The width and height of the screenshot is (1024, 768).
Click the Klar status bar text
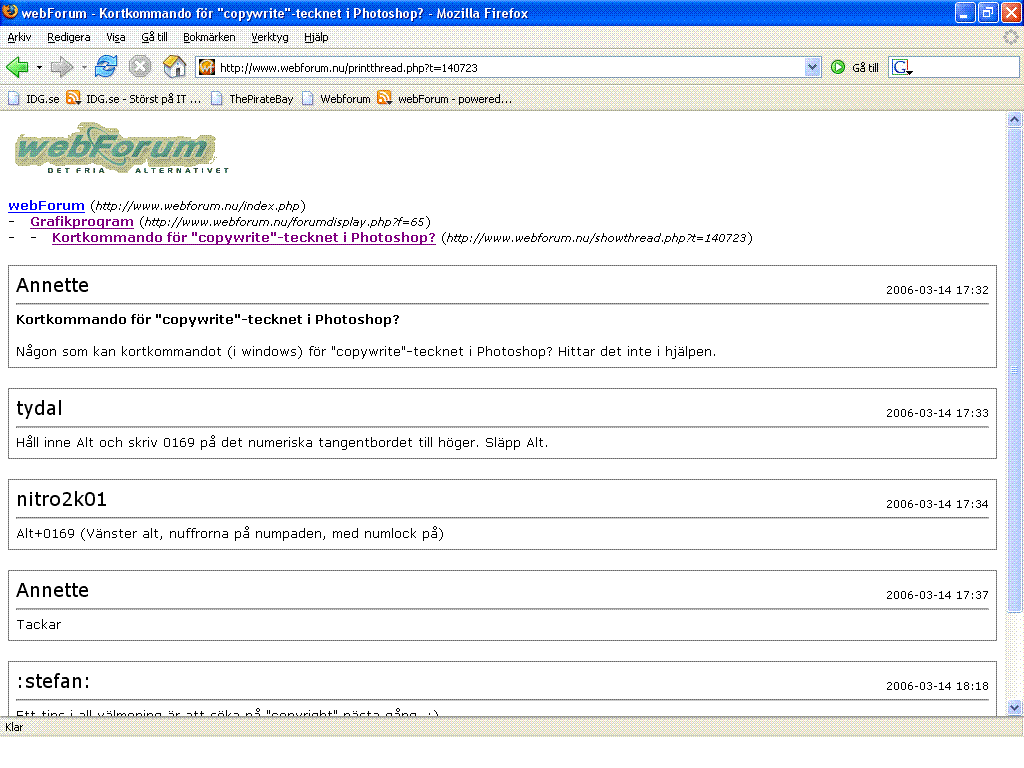[14, 728]
